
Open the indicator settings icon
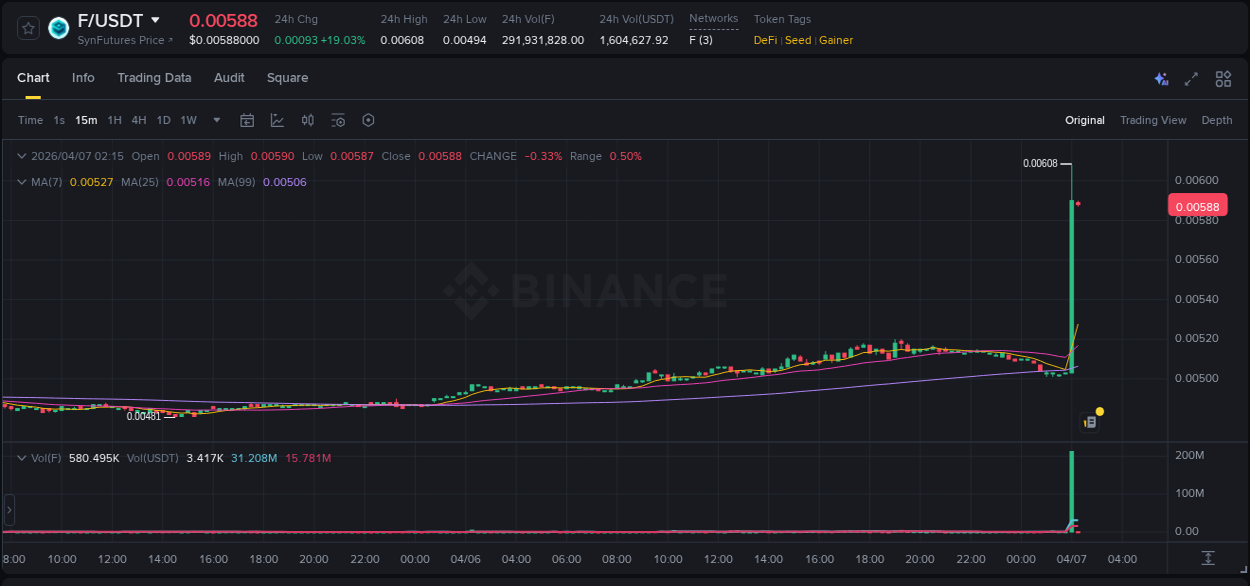coord(338,120)
